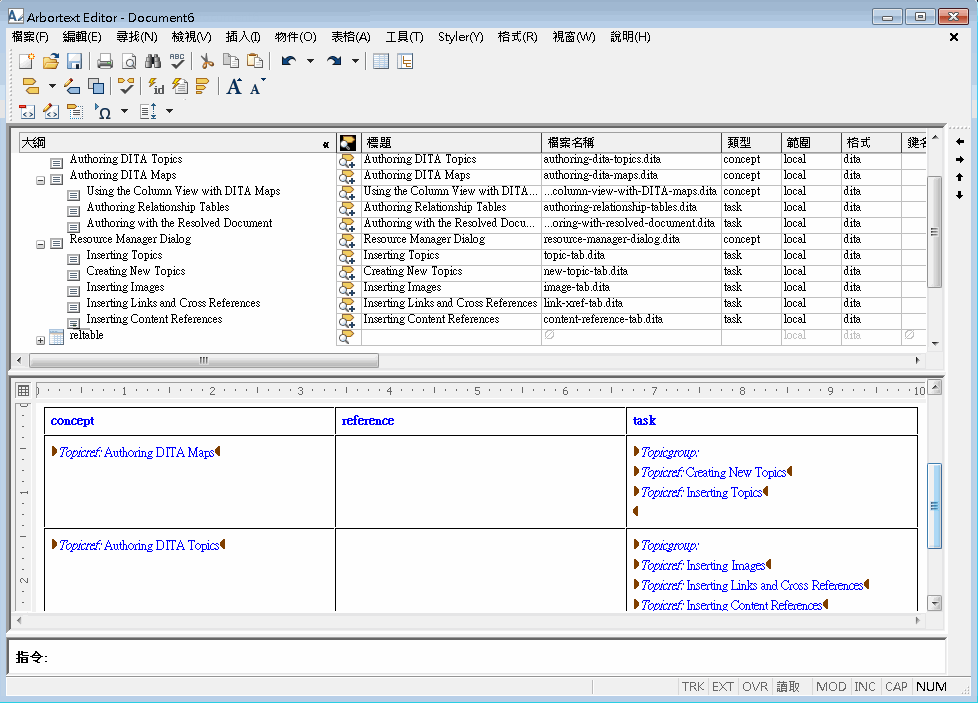This screenshot has width=978, height=703.
Task: Click the Increase font size icon
Action: [x=234, y=86]
